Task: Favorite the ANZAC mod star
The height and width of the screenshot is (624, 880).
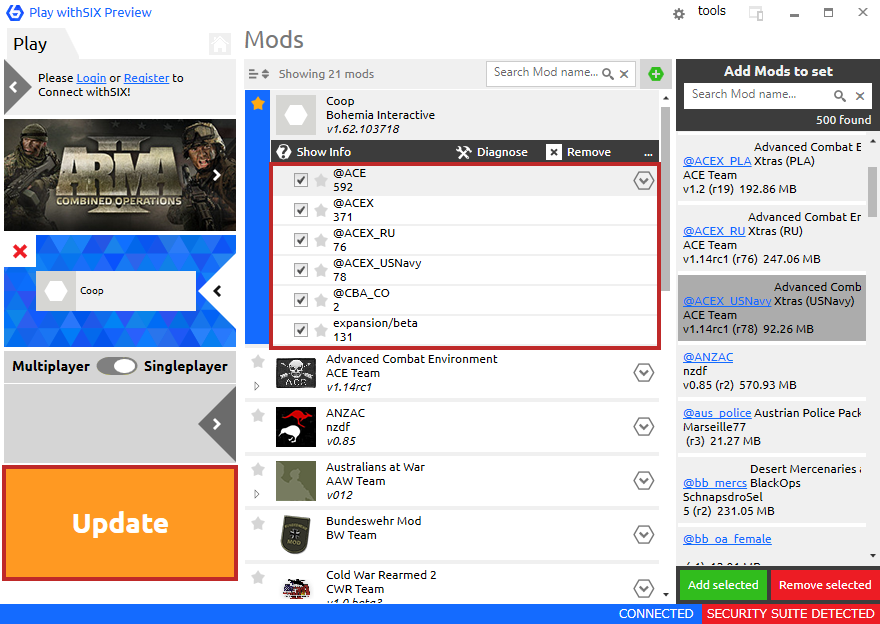Action: coord(258,415)
